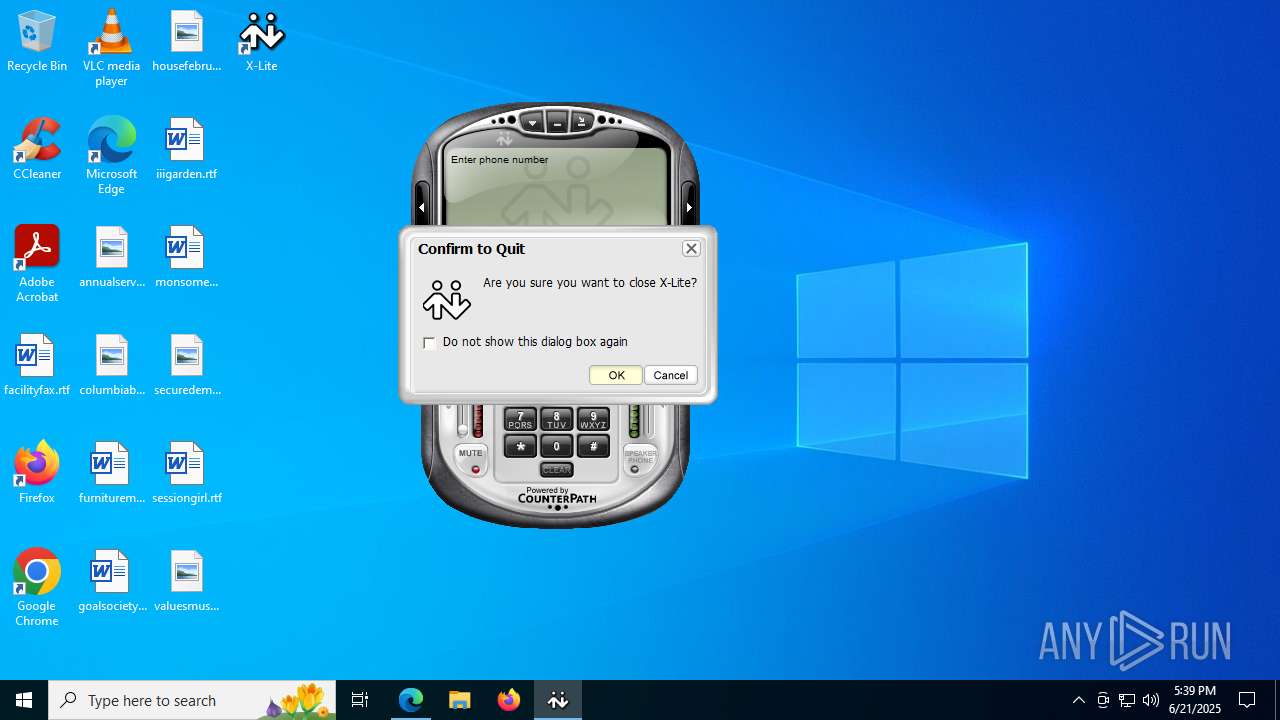Screen dimensions: 1280x720
Task: Select monsome... Word document
Action: coord(187,257)
